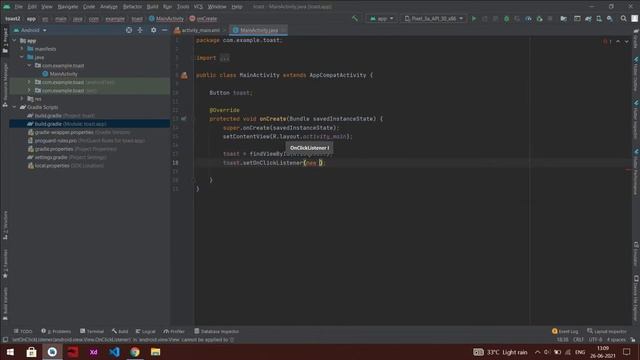Select local.properties in project tree
The height and width of the screenshot is (360, 640).
coord(65,165)
